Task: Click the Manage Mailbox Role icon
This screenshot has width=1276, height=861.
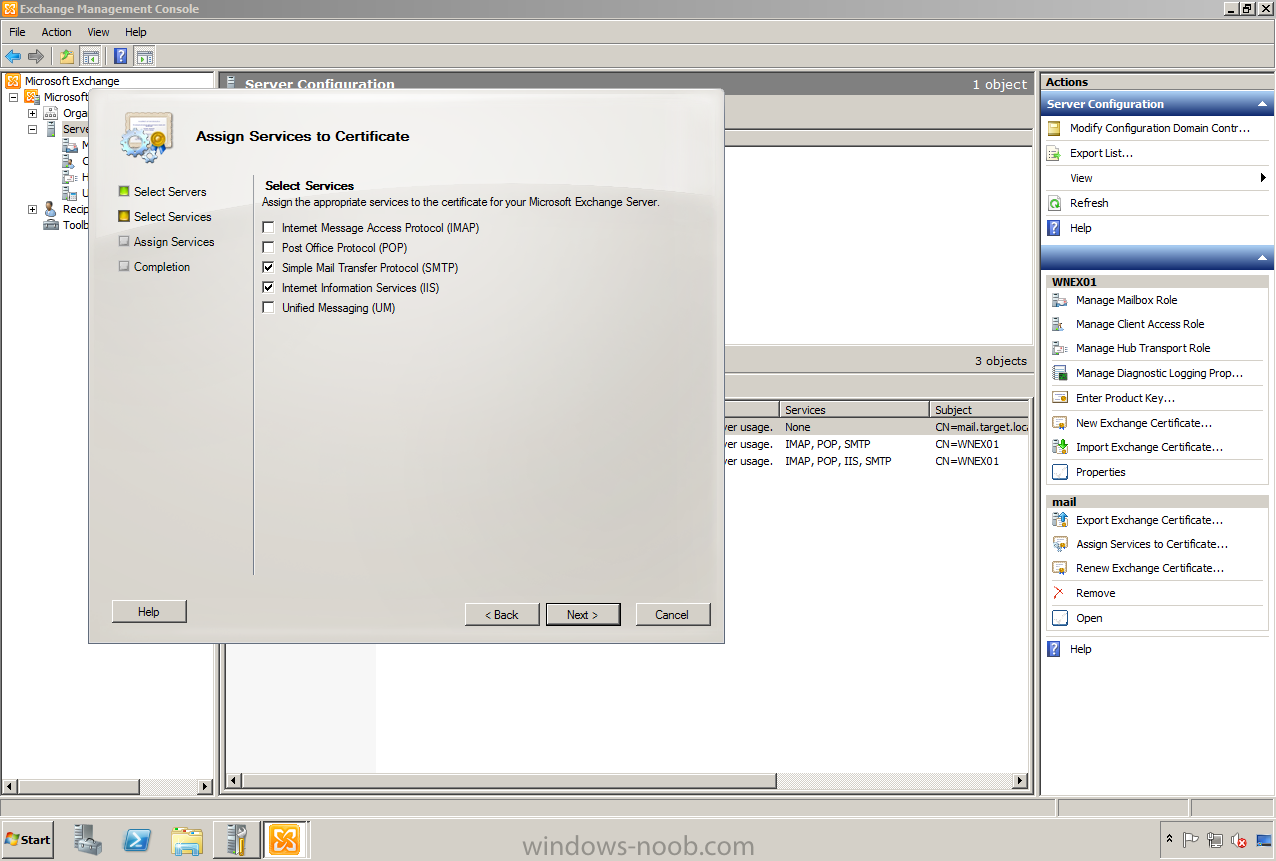Action: pos(1060,300)
